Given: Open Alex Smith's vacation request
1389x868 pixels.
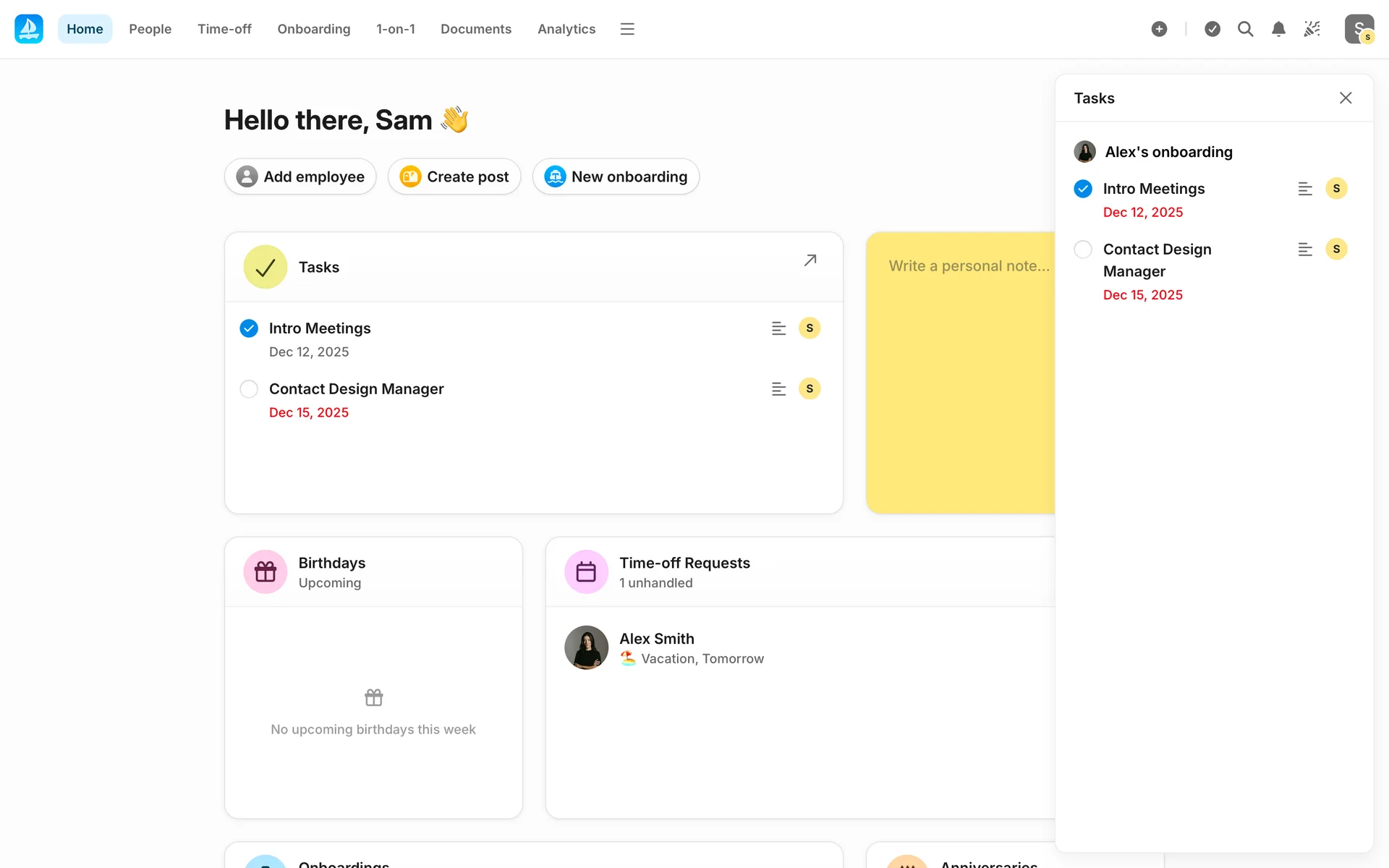Looking at the screenshot, I should (691, 648).
